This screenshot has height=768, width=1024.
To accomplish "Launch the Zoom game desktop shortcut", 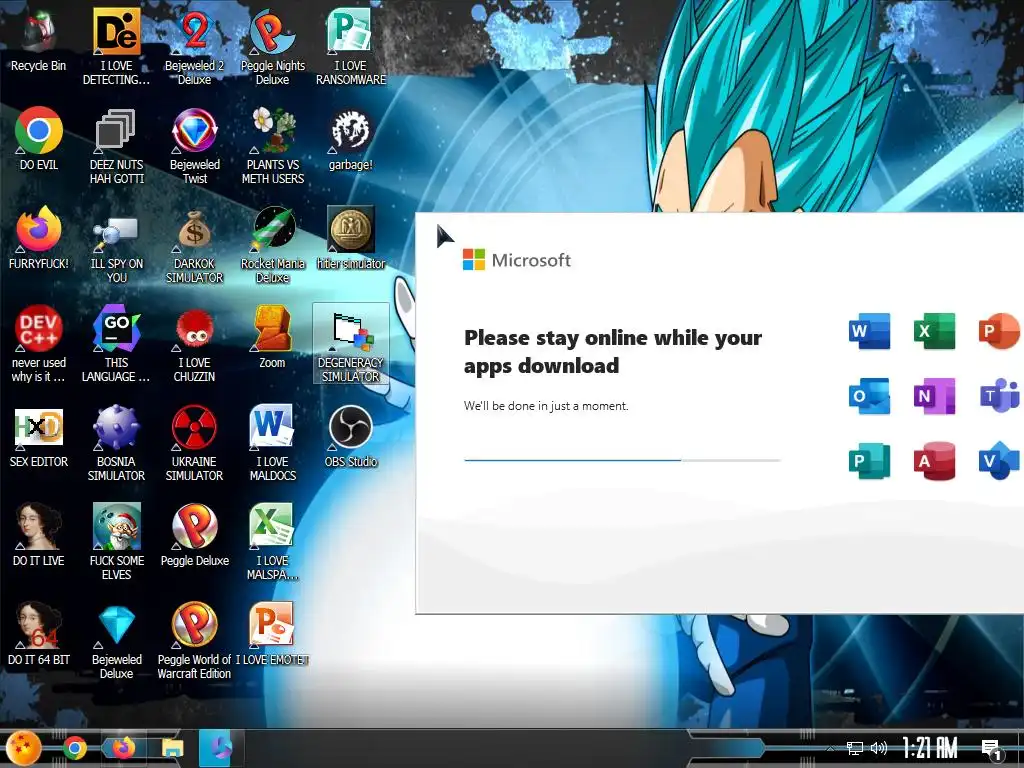I will (272, 337).
